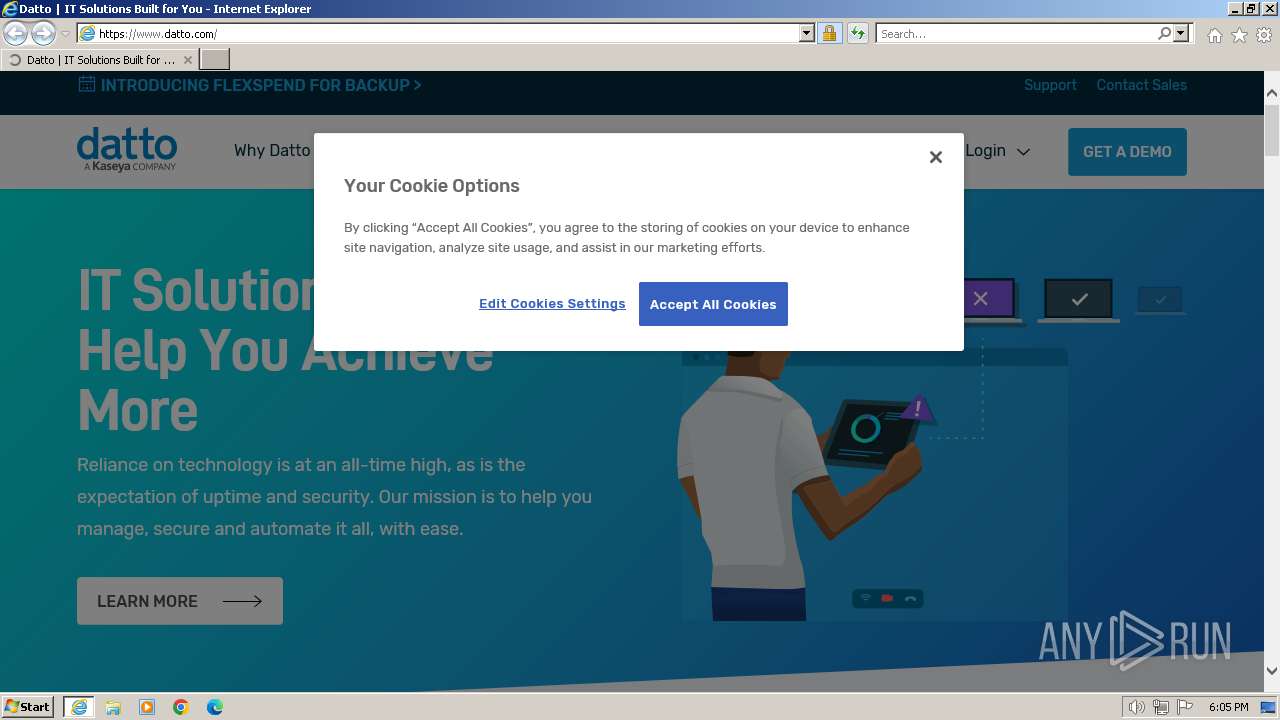Click the security lock icon

(829, 34)
